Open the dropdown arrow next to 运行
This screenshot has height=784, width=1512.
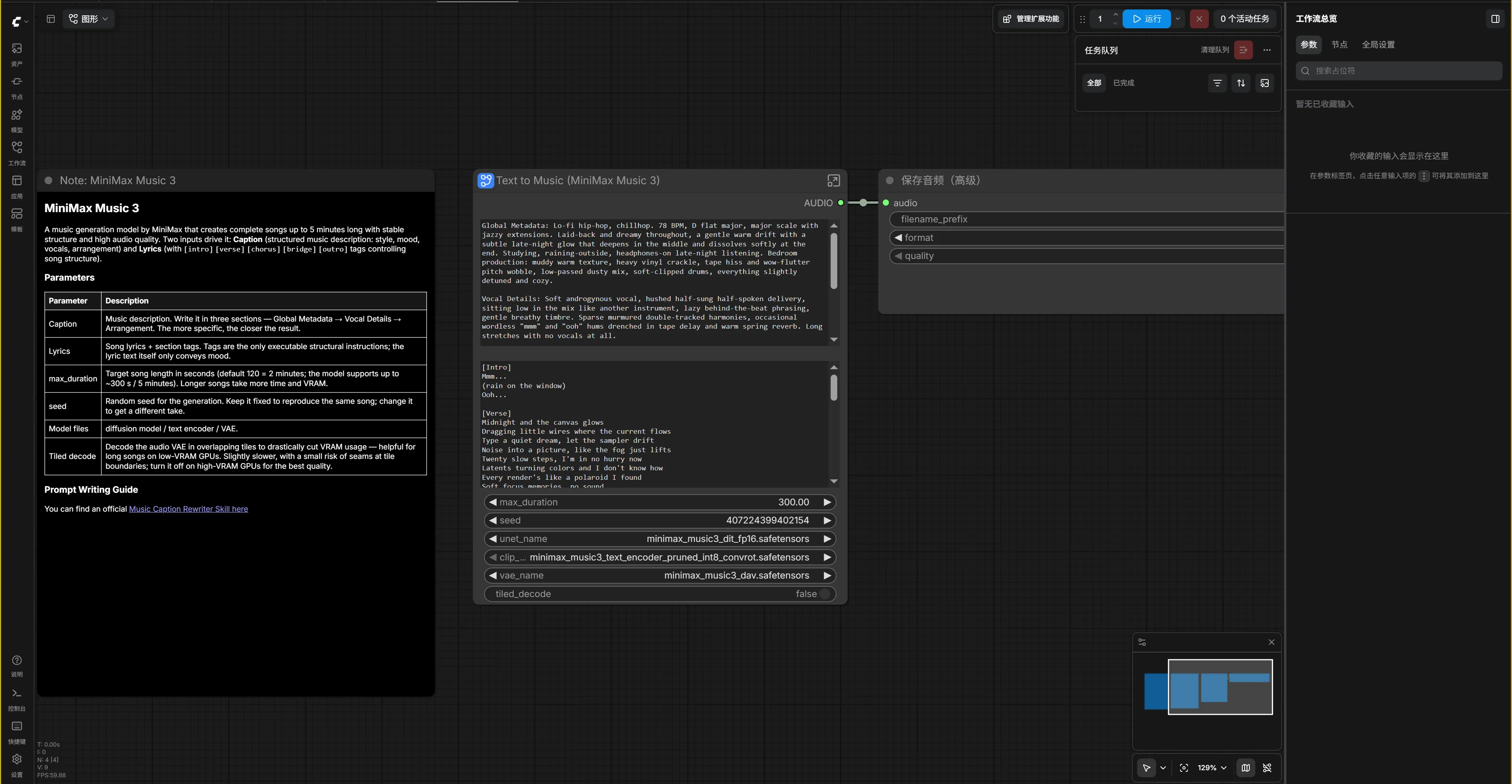[1177, 19]
